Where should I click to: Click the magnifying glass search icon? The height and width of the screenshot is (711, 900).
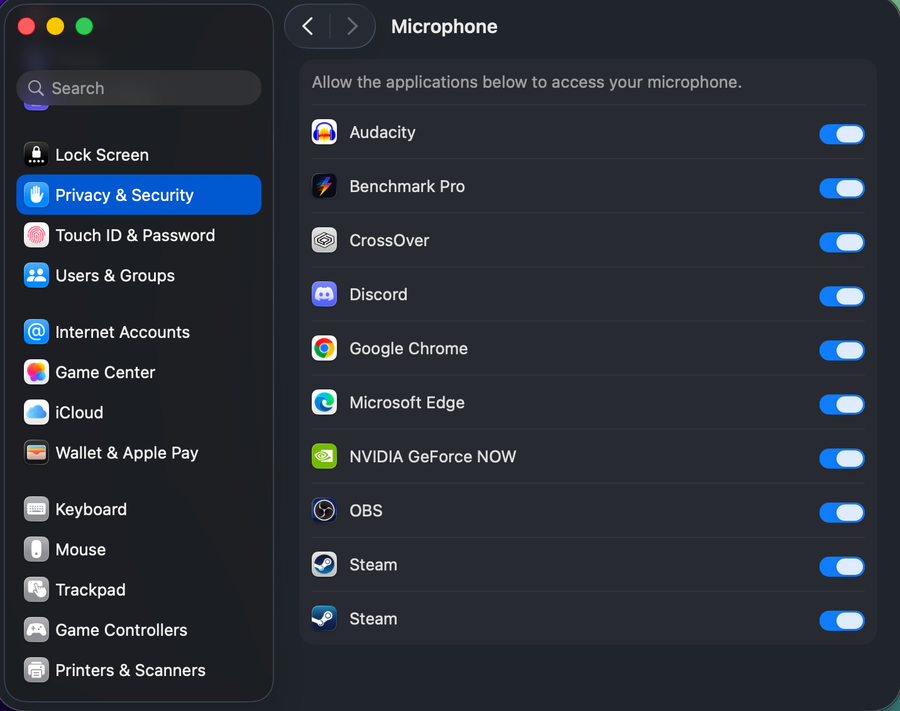pyautogui.click(x=36, y=88)
